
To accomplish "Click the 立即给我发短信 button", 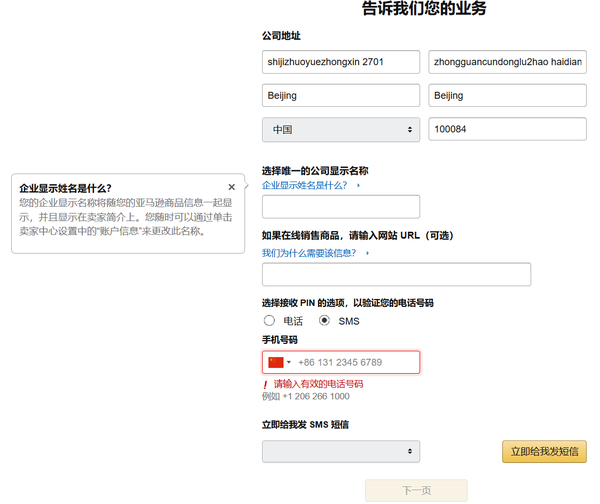I will pos(544,451).
